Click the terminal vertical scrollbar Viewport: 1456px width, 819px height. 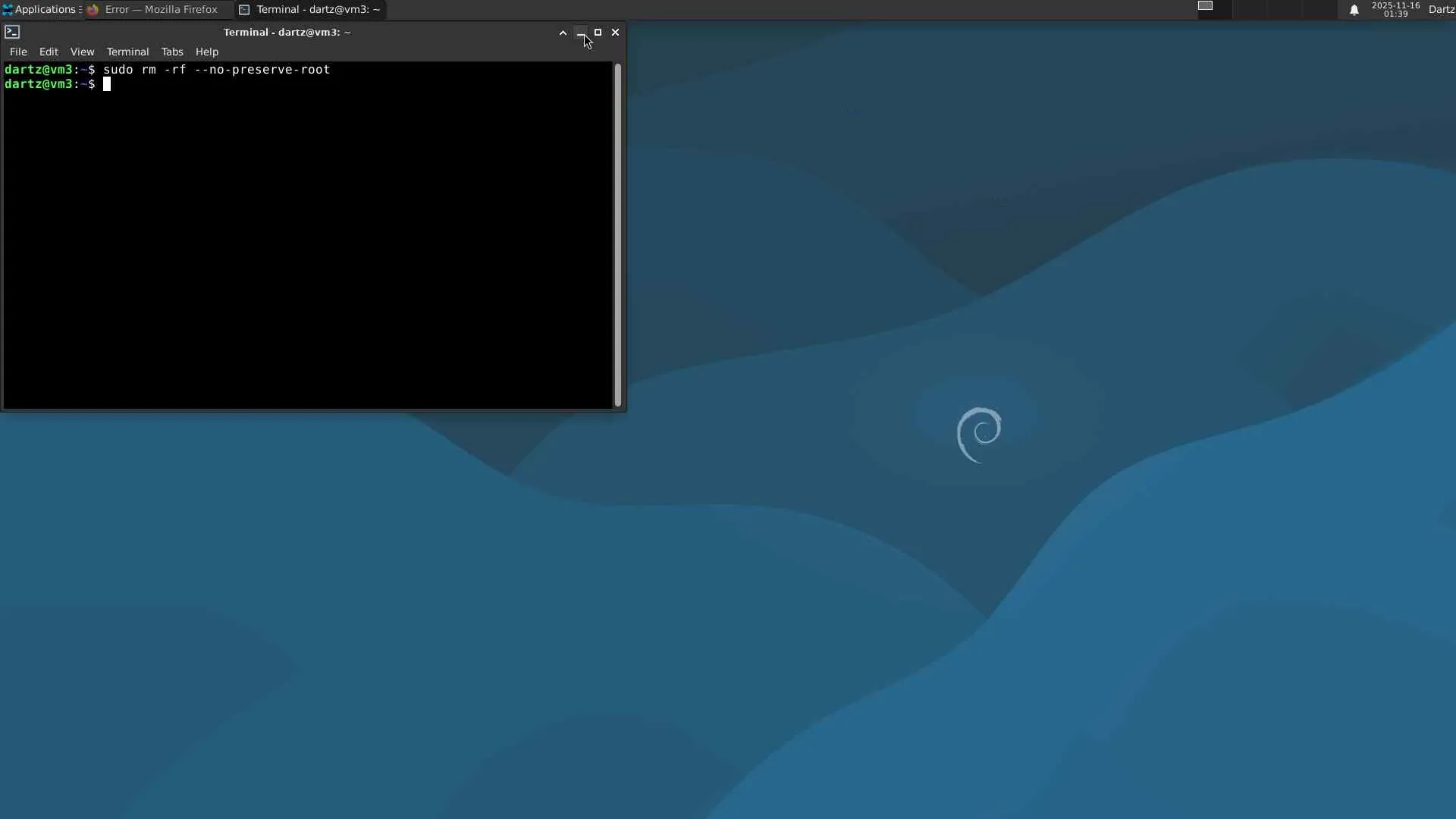[x=618, y=235]
